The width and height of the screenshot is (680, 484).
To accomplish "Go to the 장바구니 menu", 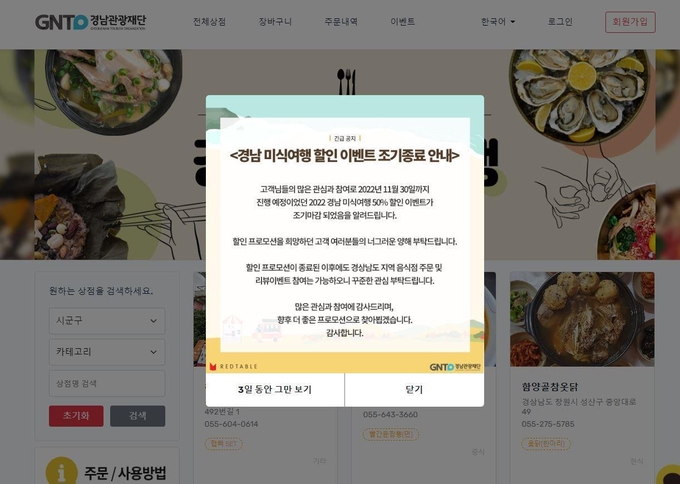I will [275, 22].
